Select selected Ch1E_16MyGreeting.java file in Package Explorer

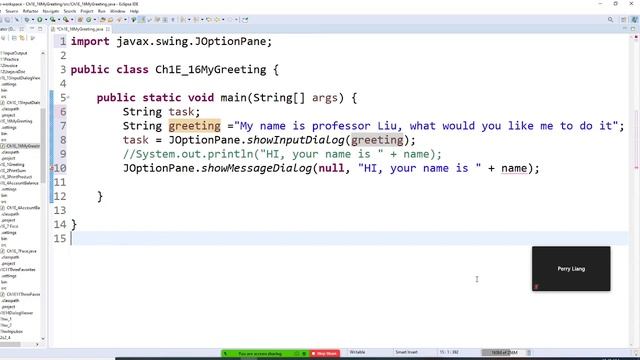(x=20, y=146)
